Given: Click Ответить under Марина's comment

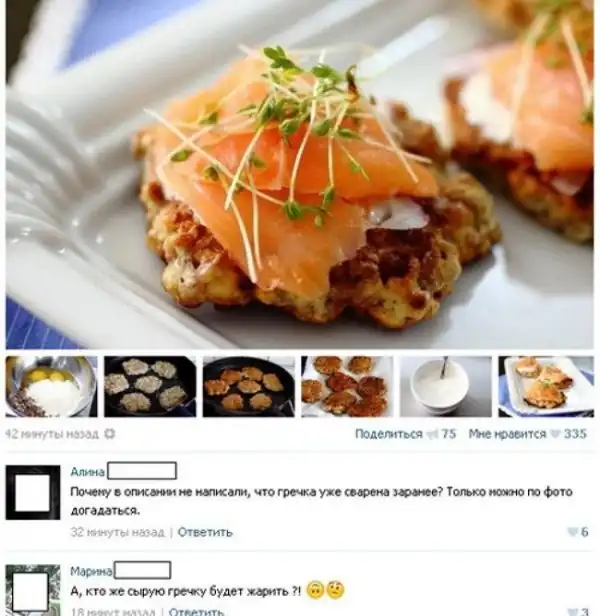Looking at the screenshot, I should (x=196, y=611).
